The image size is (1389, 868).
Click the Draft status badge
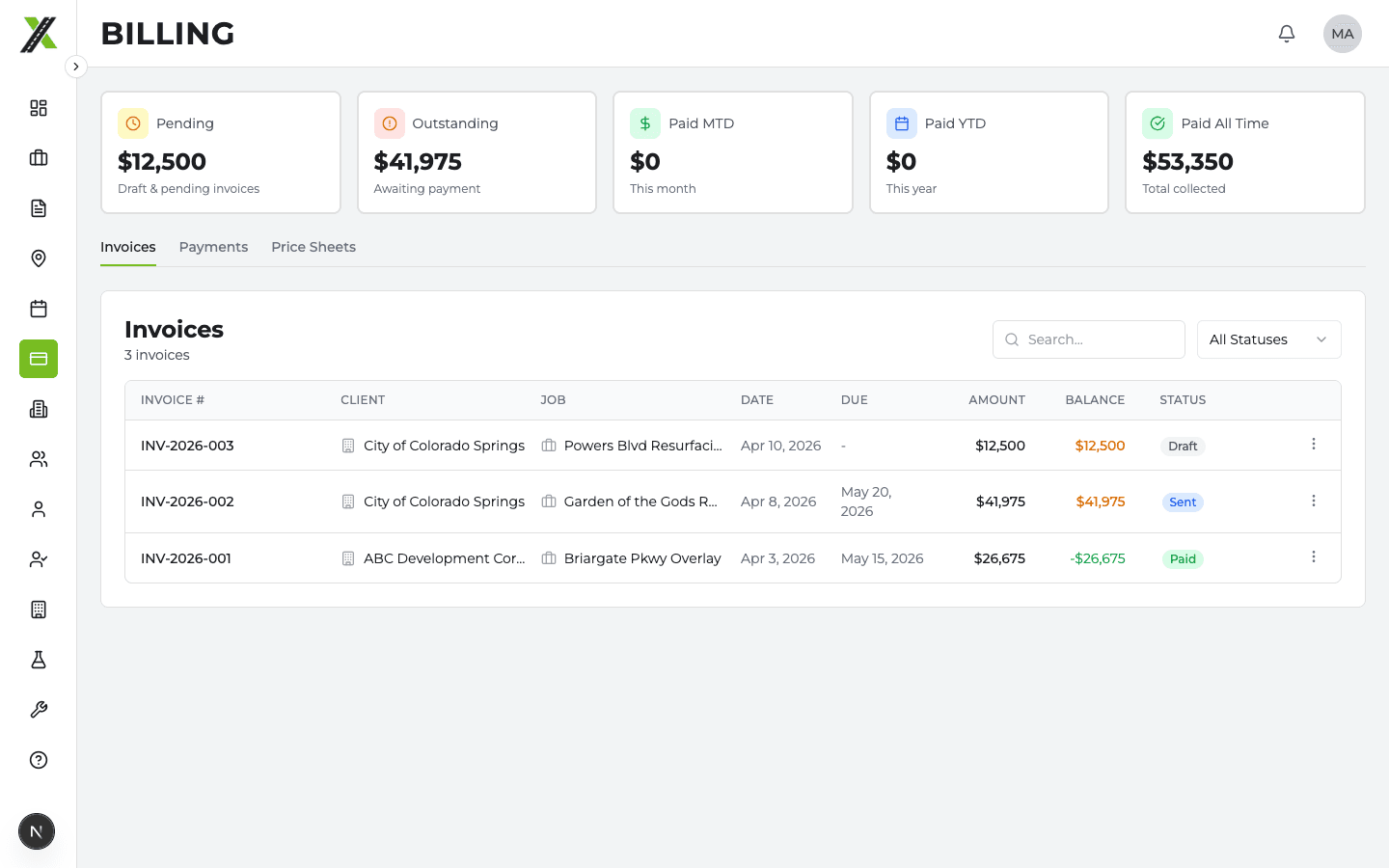(x=1183, y=447)
